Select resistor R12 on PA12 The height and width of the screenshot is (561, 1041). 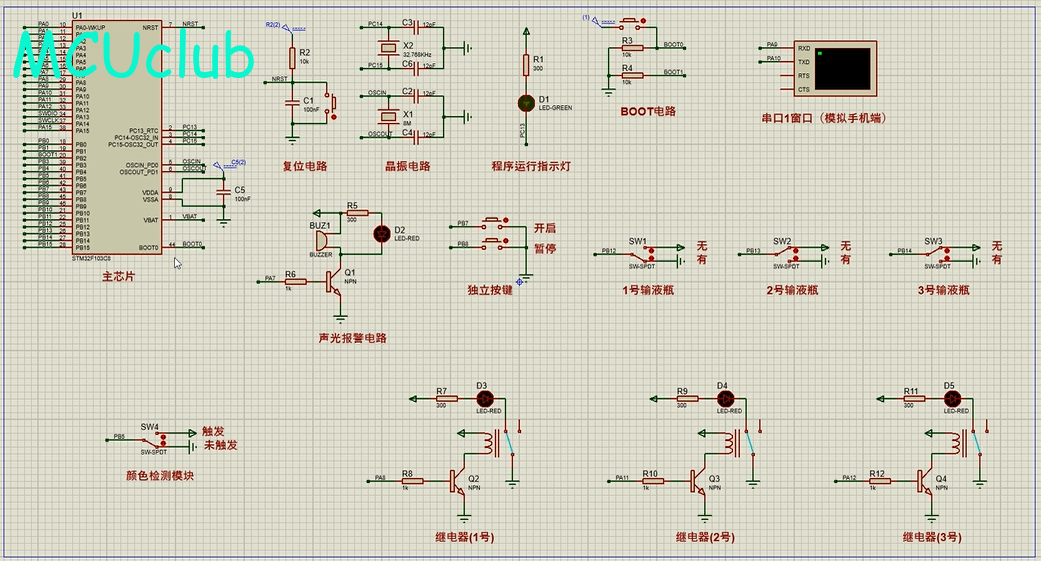pos(880,481)
